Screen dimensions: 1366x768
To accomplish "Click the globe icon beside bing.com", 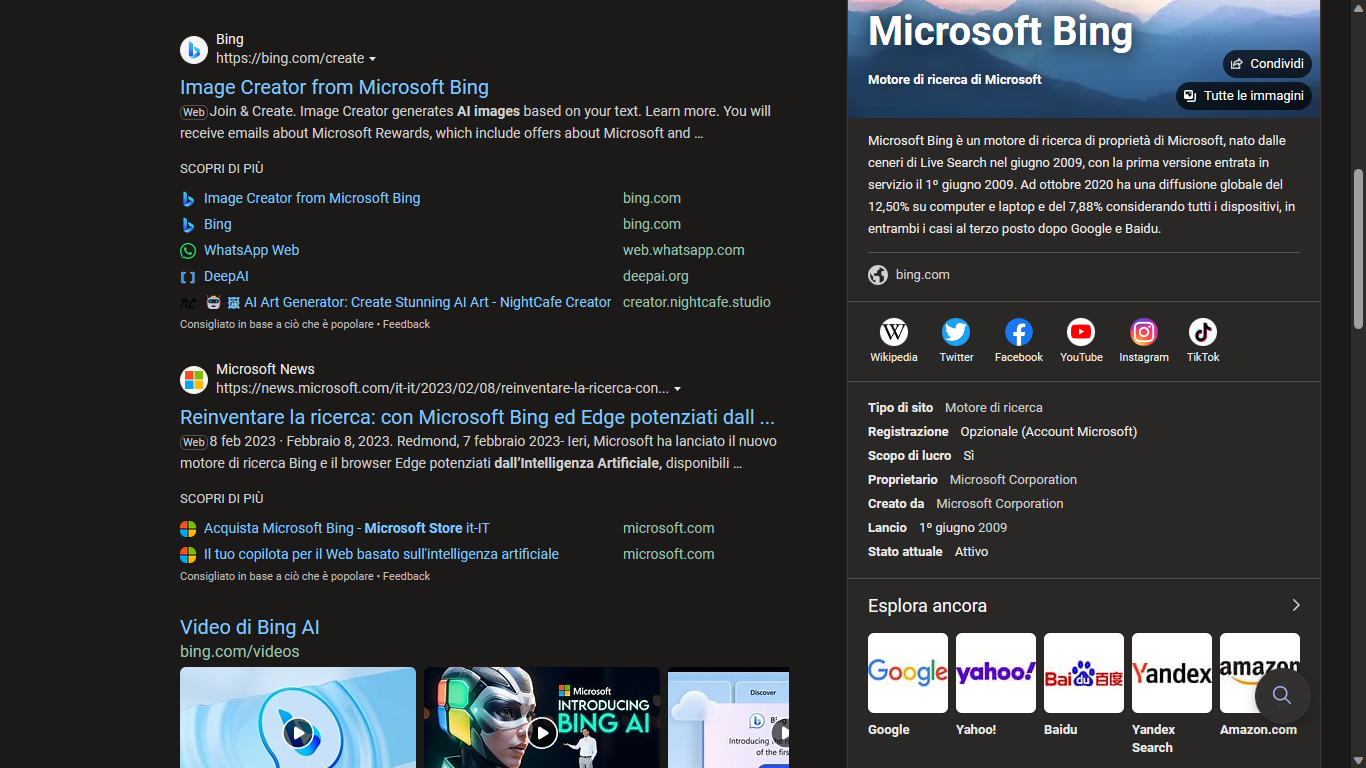I will (878, 275).
